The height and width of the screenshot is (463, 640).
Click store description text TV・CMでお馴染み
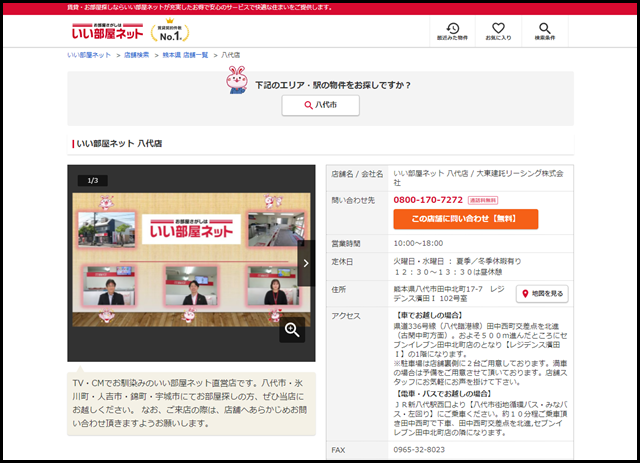(190, 403)
